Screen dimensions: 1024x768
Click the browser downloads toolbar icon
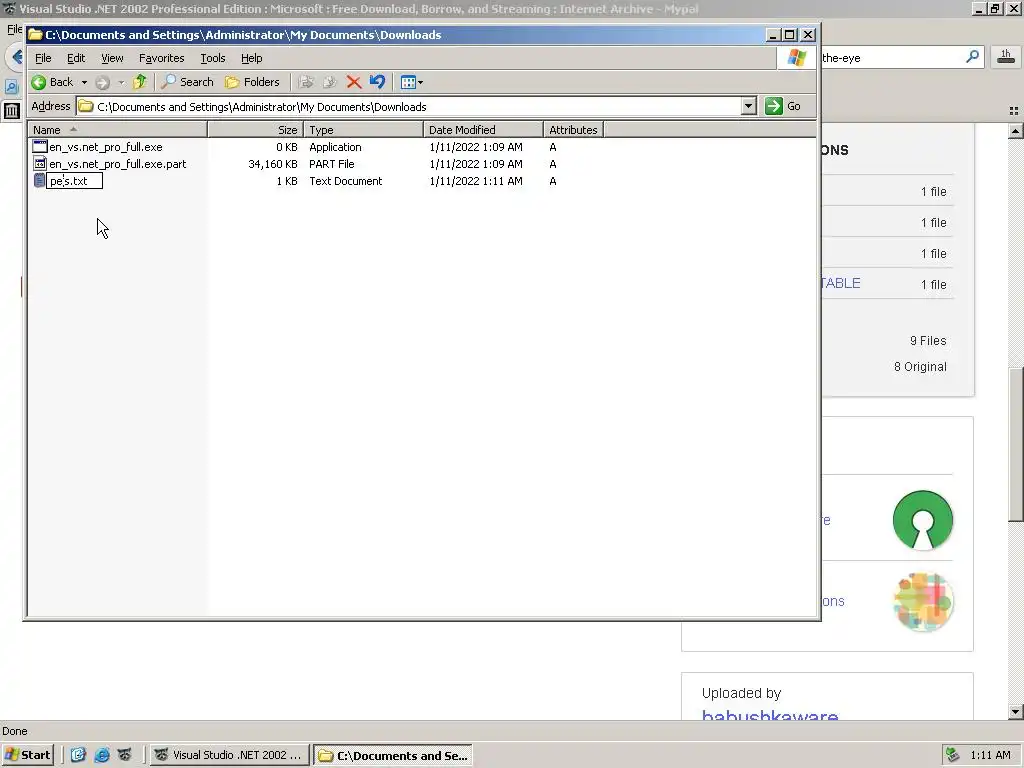coord(1006,57)
